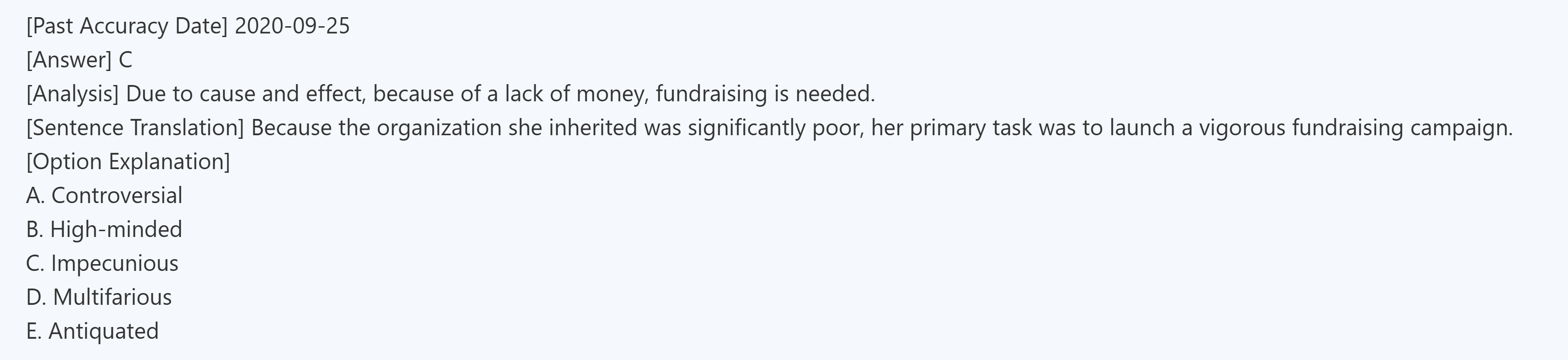Click 'fundraising is needed' in the analysis
The width and height of the screenshot is (1568, 360).
click(x=764, y=94)
